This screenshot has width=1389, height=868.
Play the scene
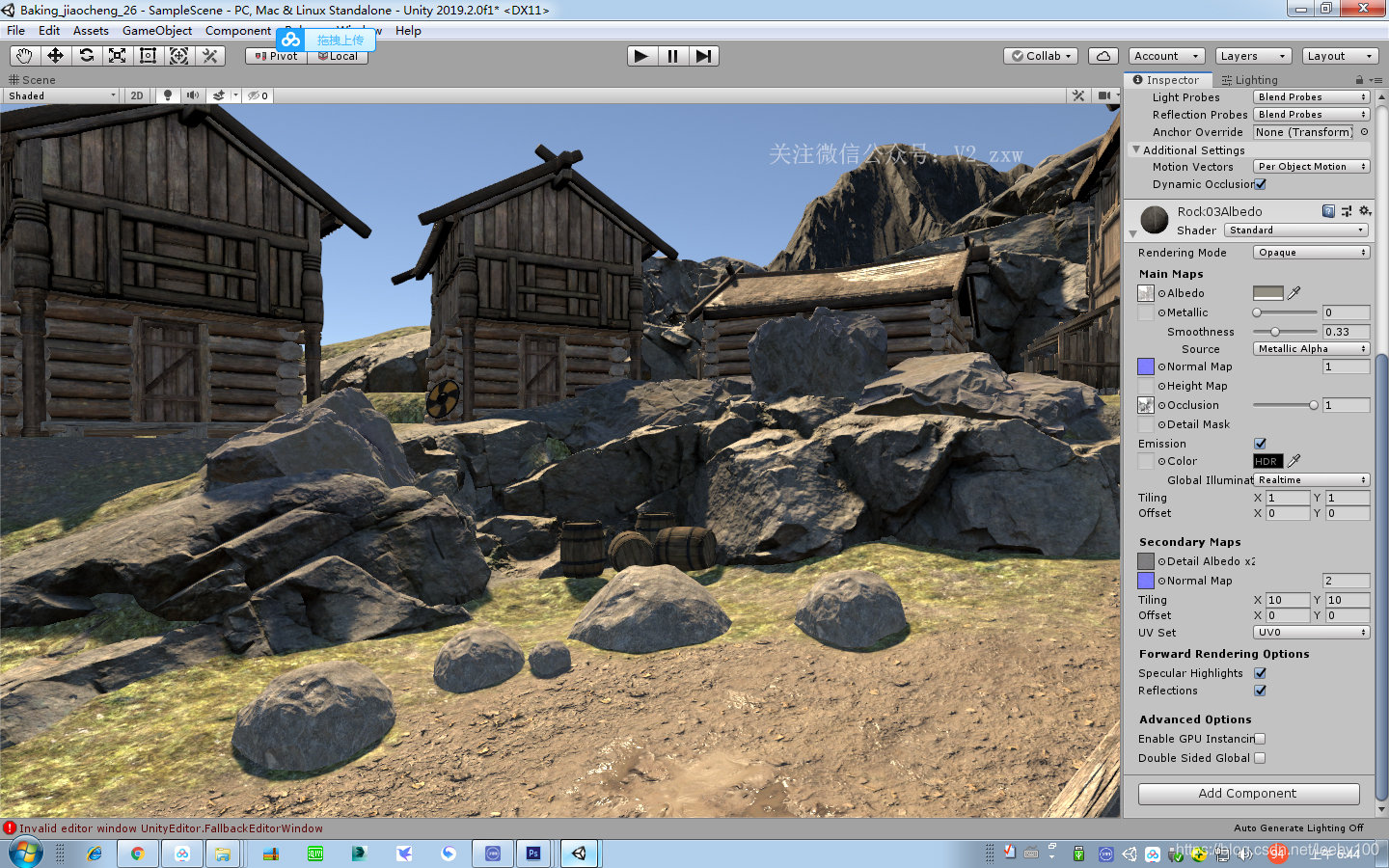pyautogui.click(x=640, y=56)
